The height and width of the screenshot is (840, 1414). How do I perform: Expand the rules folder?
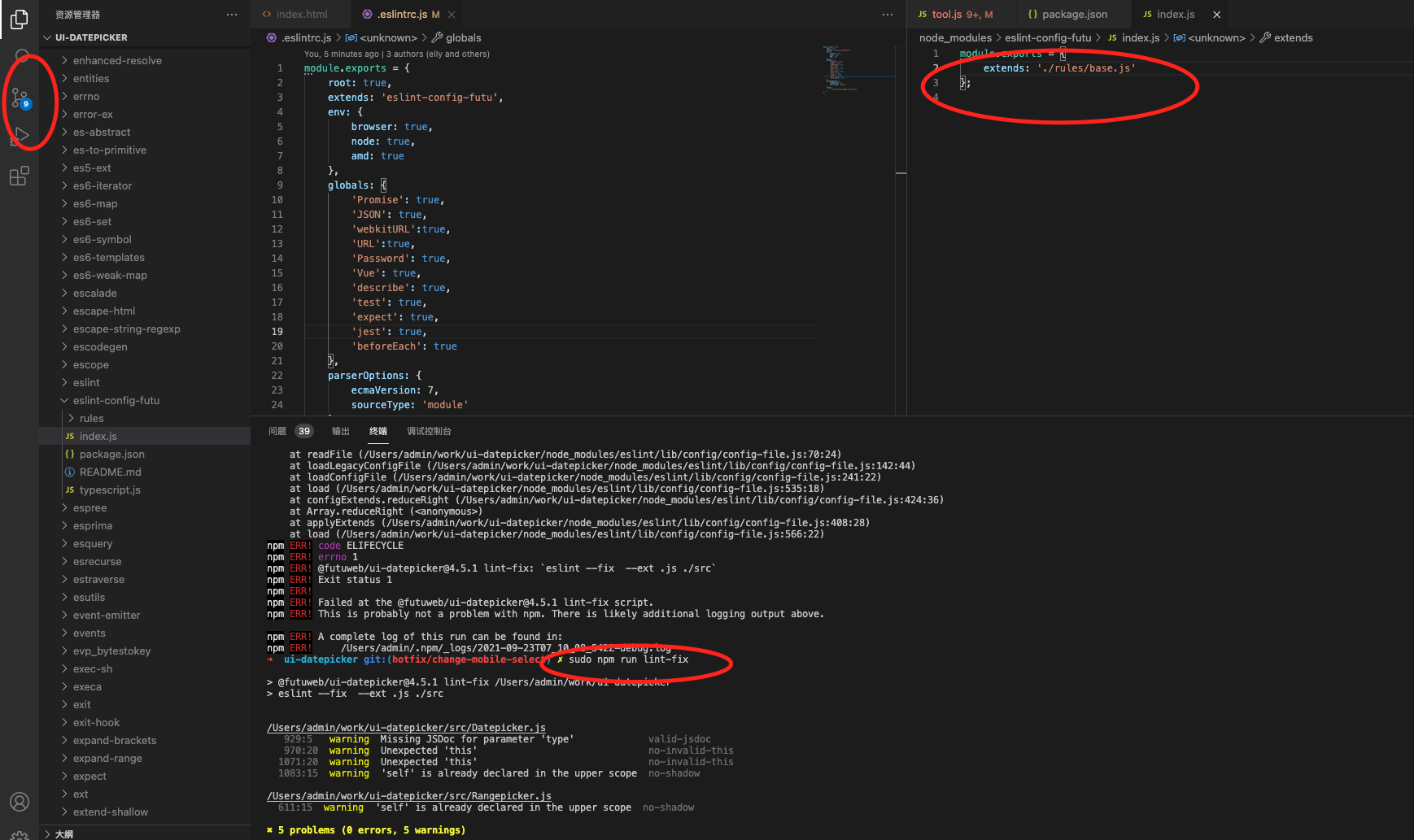[145, 418]
